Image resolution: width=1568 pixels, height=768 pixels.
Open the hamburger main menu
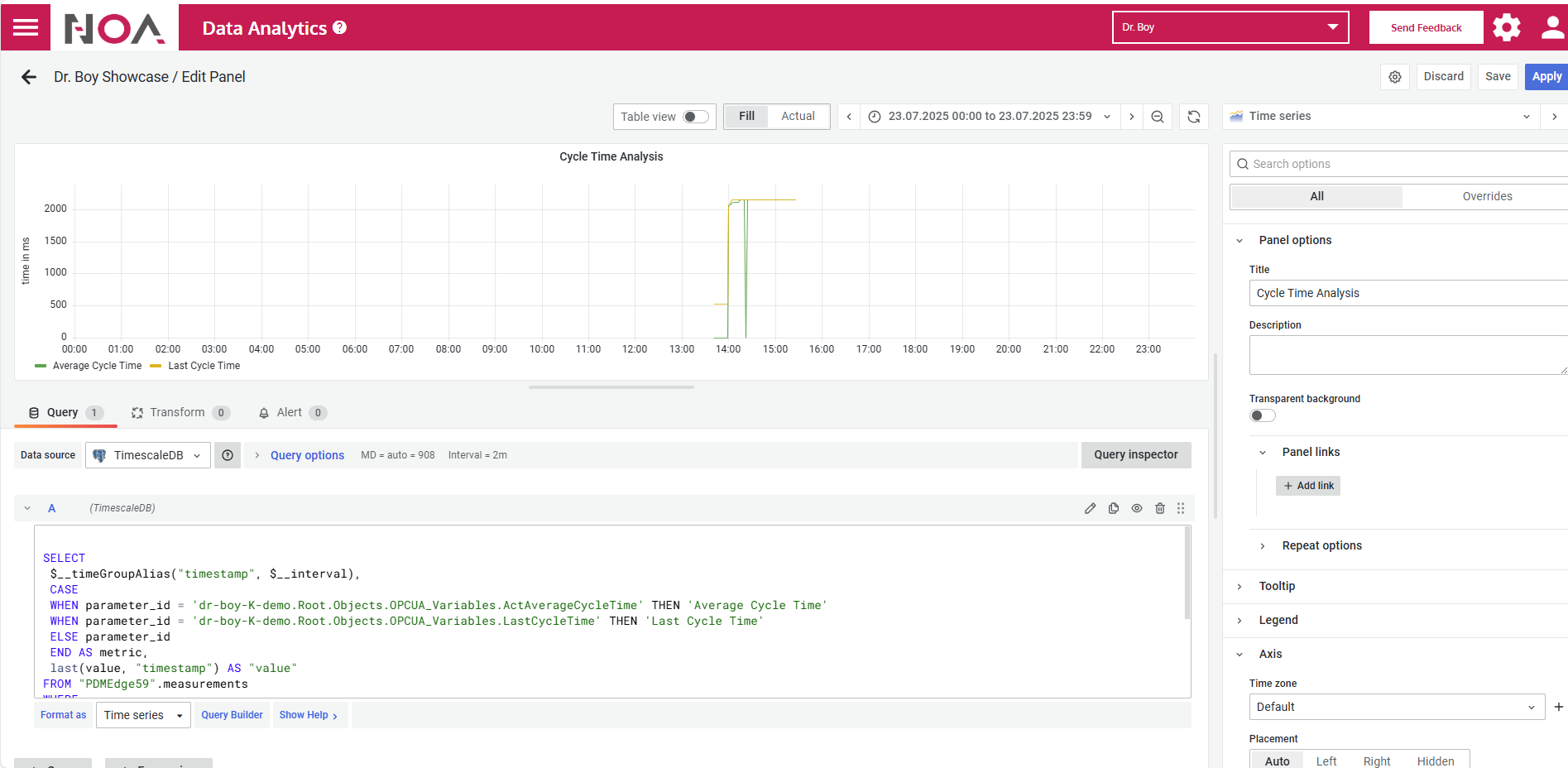click(26, 27)
